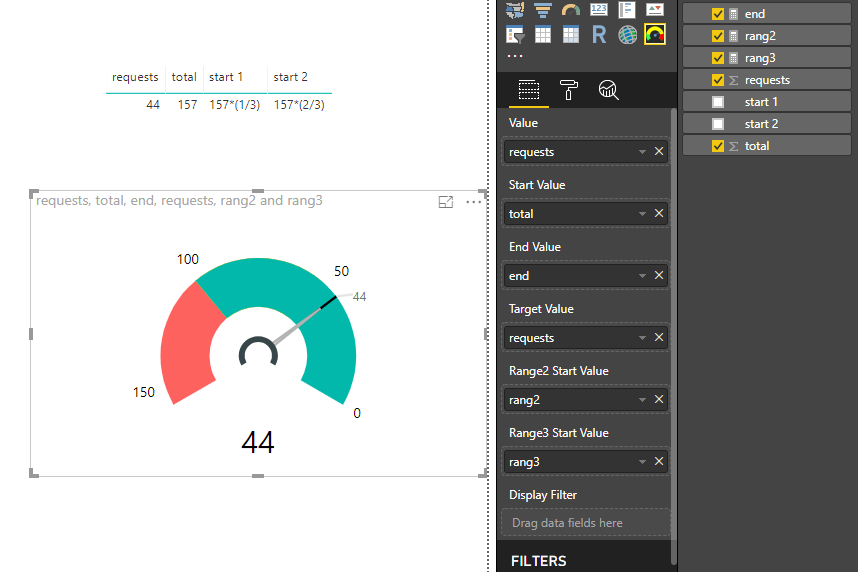
Task: Click the large 44 gauge value label
Action: pyautogui.click(x=258, y=442)
